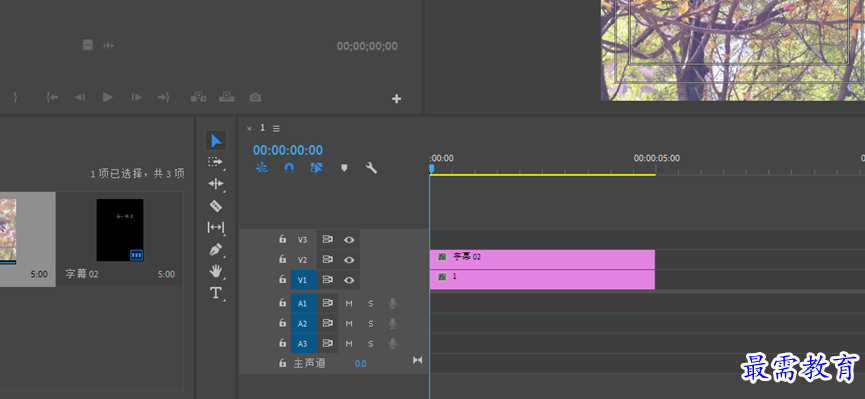This screenshot has height=399, width=865.
Task: Step back one frame in Source monitor
Action: click(x=80, y=97)
